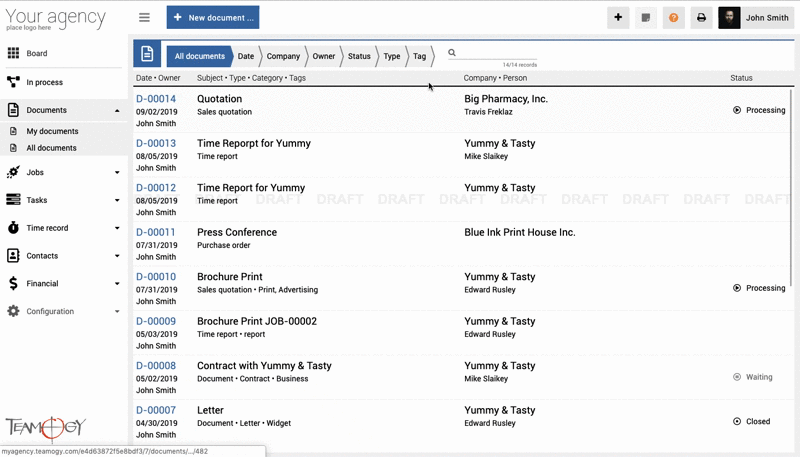Click the Time Reporpt for Yummy subject
The width and height of the screenshot is (800, 457).
click(254, 143)
